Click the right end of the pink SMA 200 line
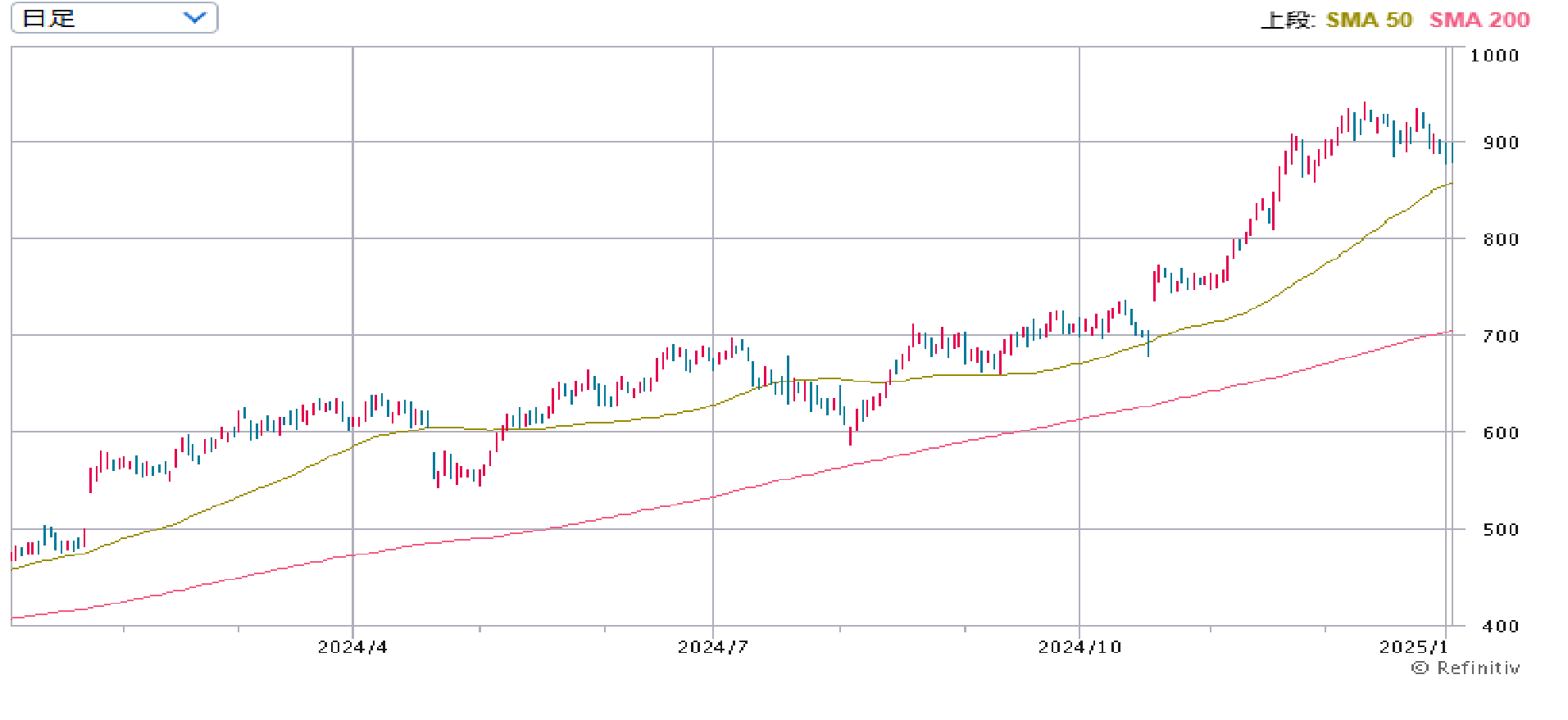This screenshot has width=1568, height=720. coord(1451,332)
